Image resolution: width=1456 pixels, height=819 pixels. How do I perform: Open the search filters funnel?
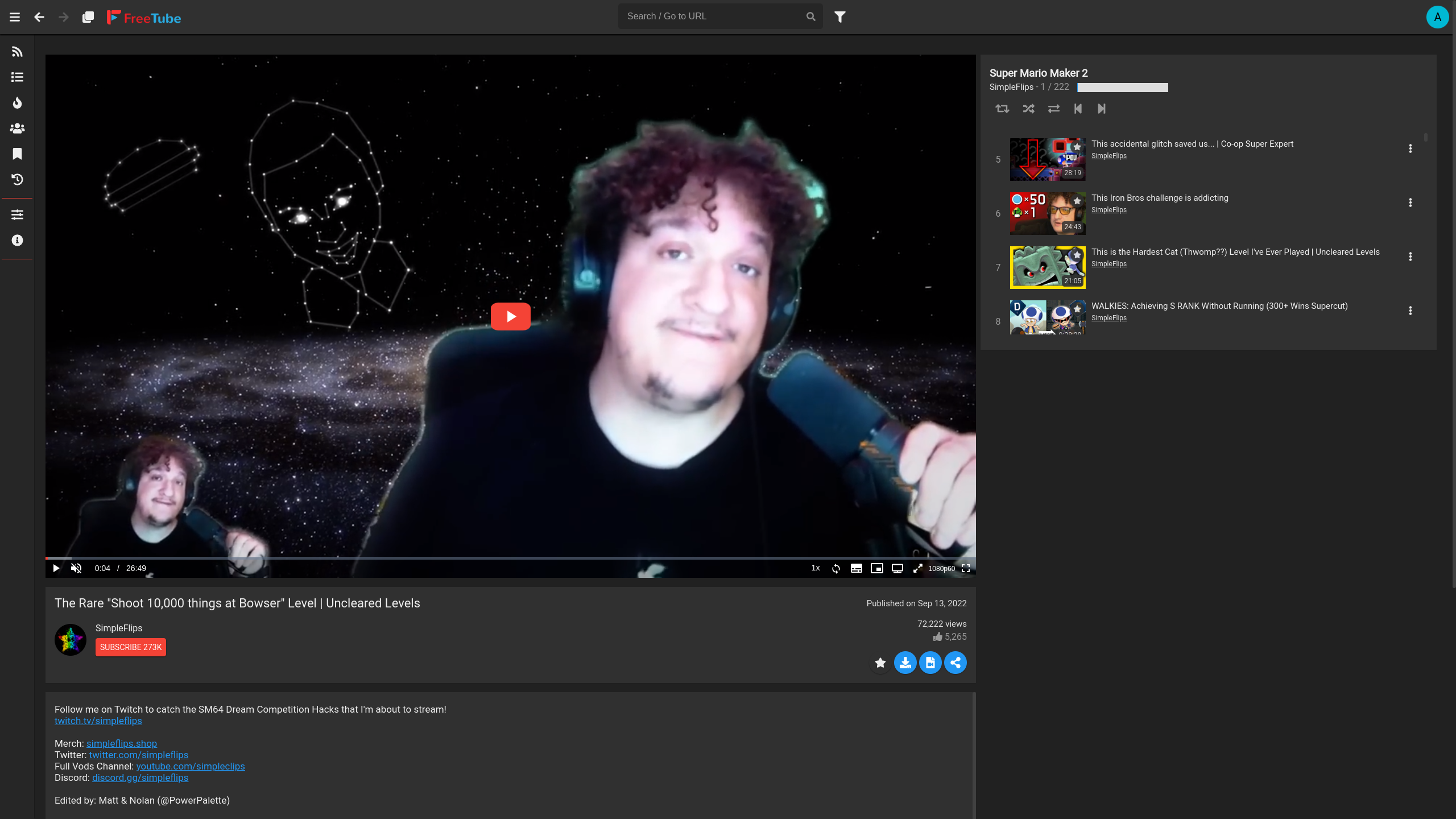click(x=840, y=17)
